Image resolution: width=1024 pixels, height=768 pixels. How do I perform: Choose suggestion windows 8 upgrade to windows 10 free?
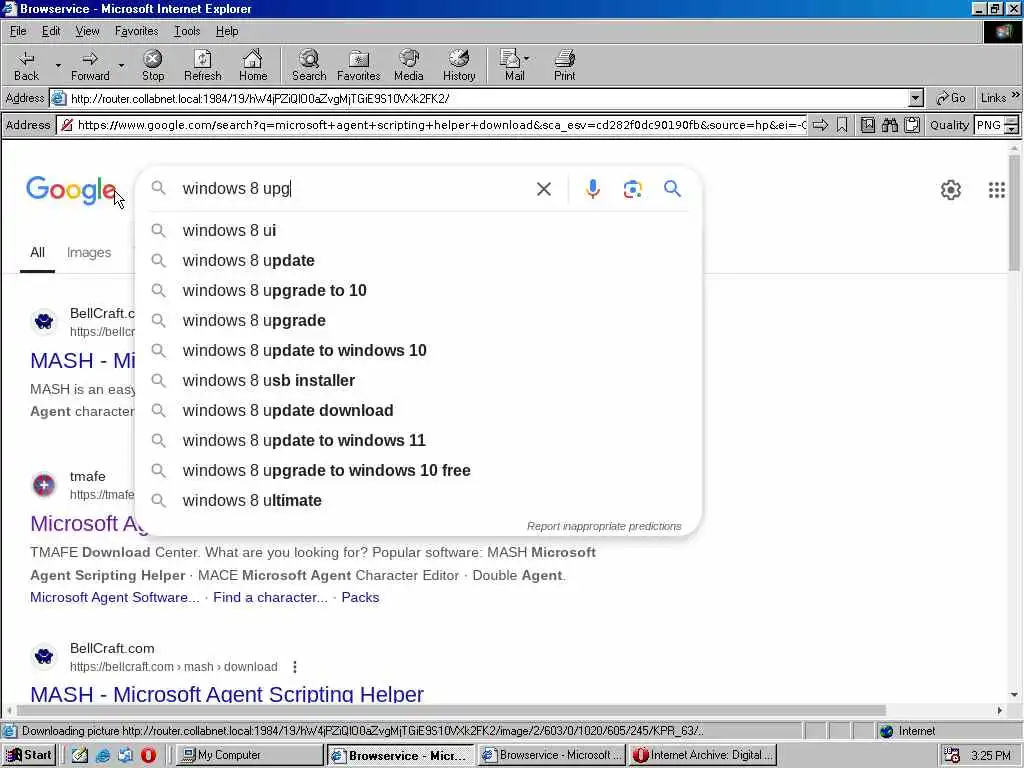[x=418, y=471]
